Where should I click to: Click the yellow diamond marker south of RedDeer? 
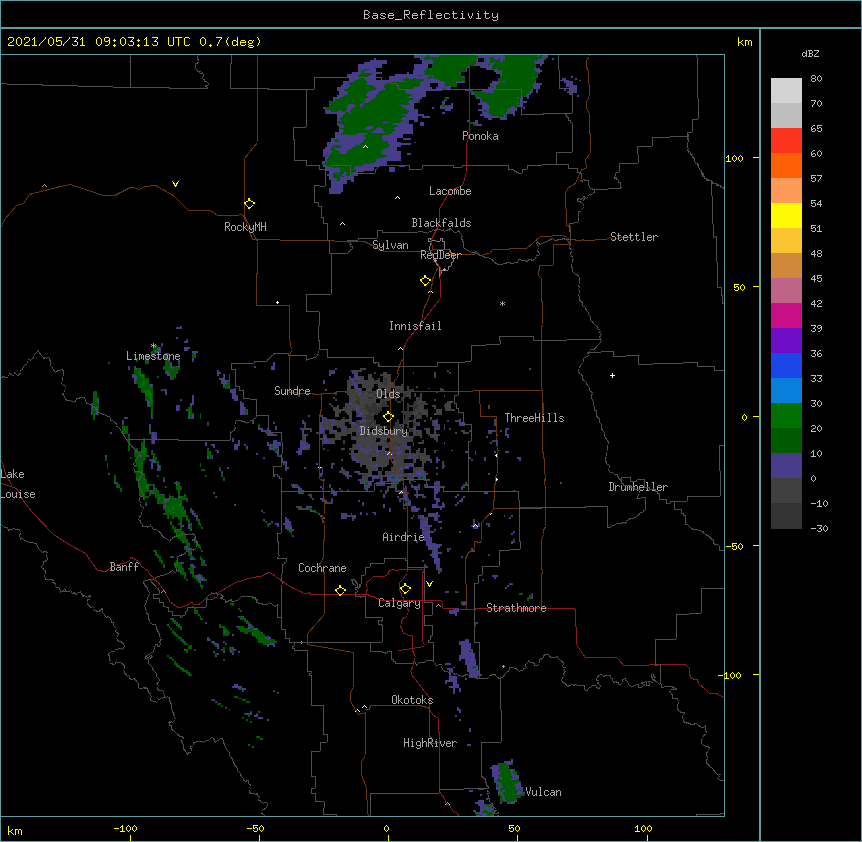425,281
